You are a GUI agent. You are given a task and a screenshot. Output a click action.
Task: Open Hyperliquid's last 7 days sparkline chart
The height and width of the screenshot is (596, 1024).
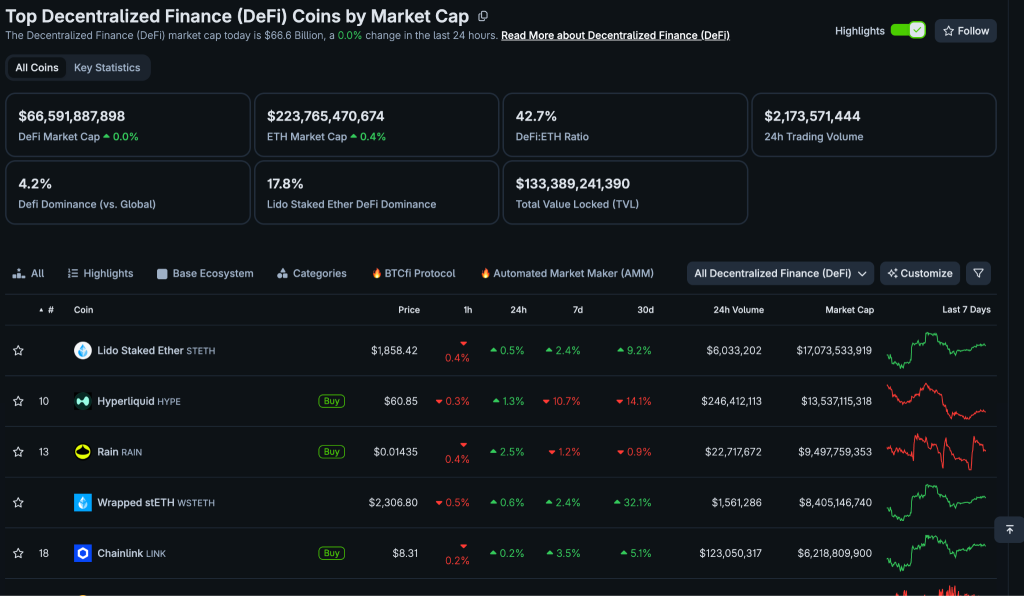click(x=936, y=401)
